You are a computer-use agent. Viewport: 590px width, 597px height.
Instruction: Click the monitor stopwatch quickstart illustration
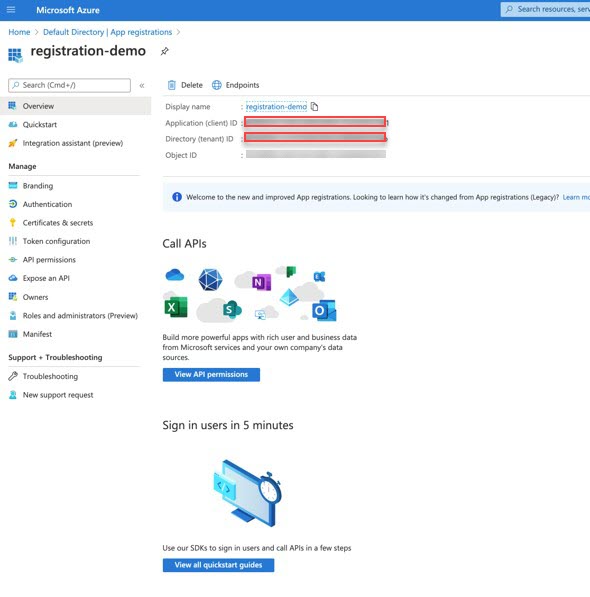coord(247,493)
